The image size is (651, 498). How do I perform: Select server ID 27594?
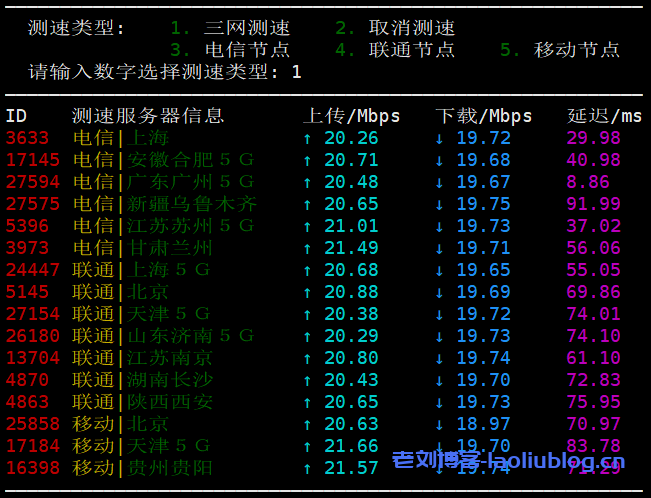(x=33, y=182)
